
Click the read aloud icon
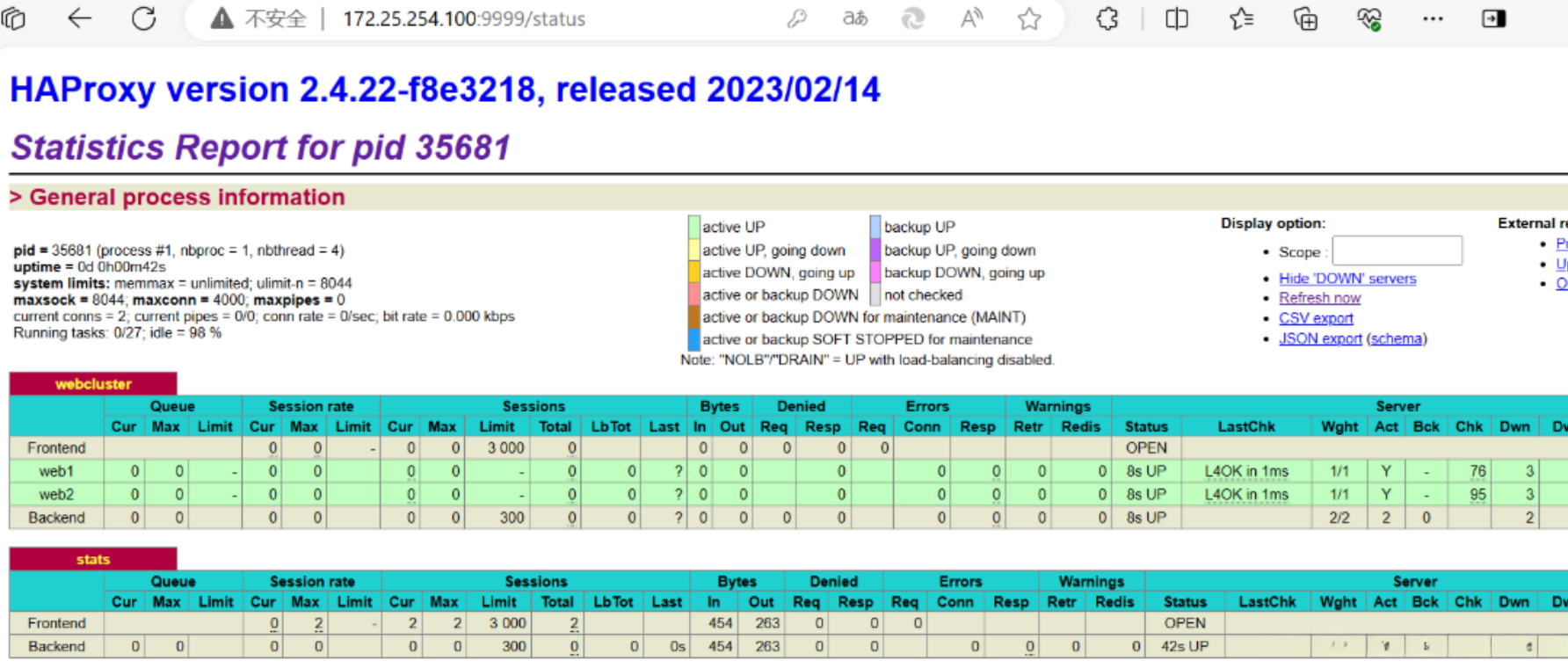[x=971, y=18]
